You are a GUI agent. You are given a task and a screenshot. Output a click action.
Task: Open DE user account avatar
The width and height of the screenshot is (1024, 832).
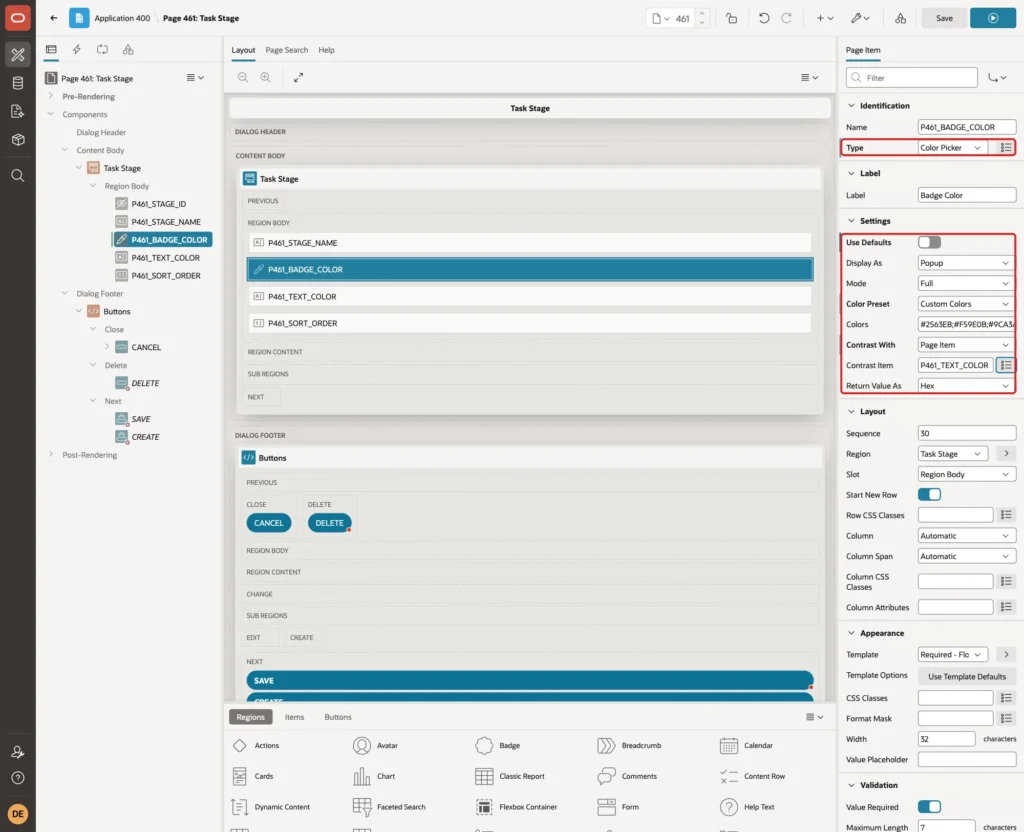[18, 814]
